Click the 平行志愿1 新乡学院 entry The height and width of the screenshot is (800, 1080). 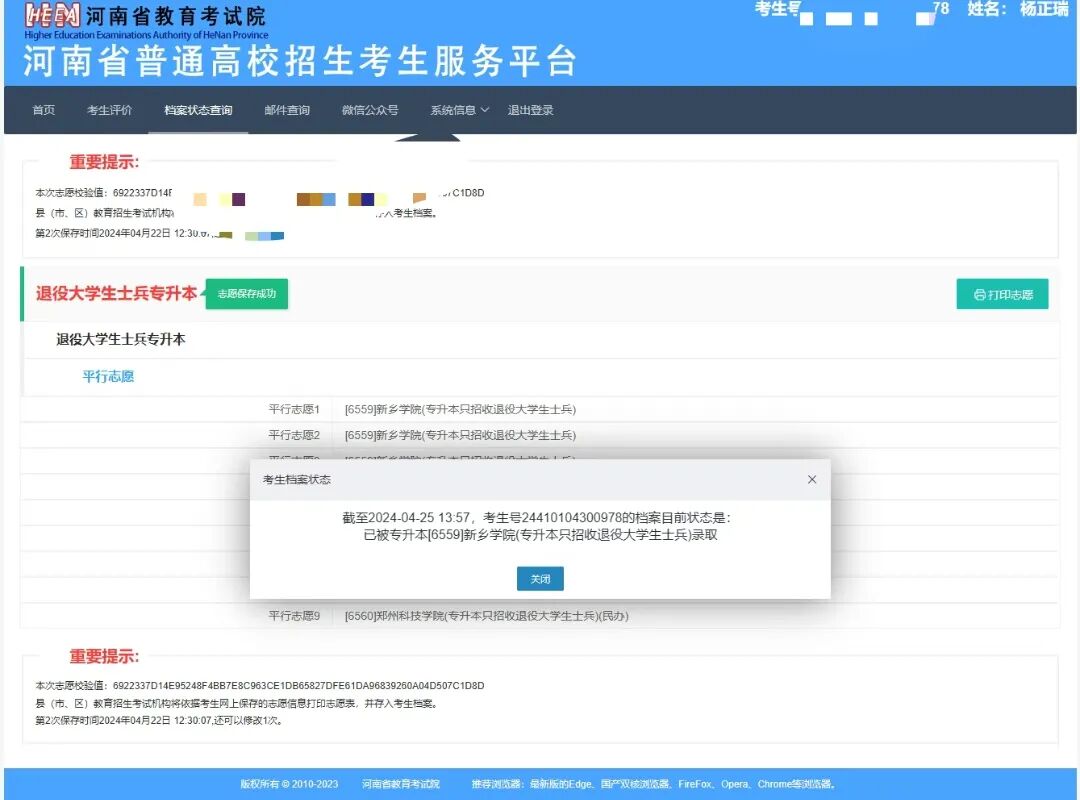460,409
